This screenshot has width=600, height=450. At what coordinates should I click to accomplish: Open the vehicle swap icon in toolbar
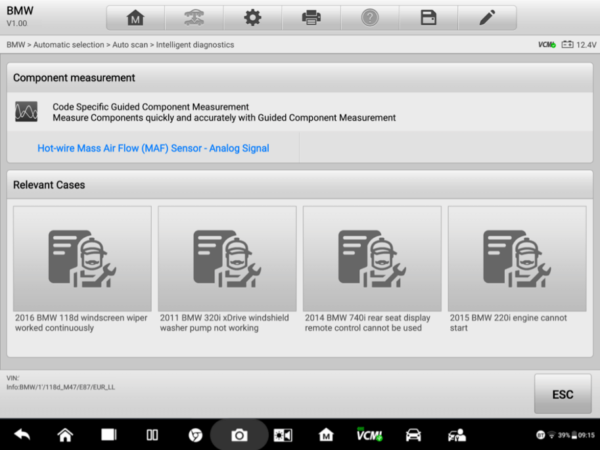[x=194, y=17]
